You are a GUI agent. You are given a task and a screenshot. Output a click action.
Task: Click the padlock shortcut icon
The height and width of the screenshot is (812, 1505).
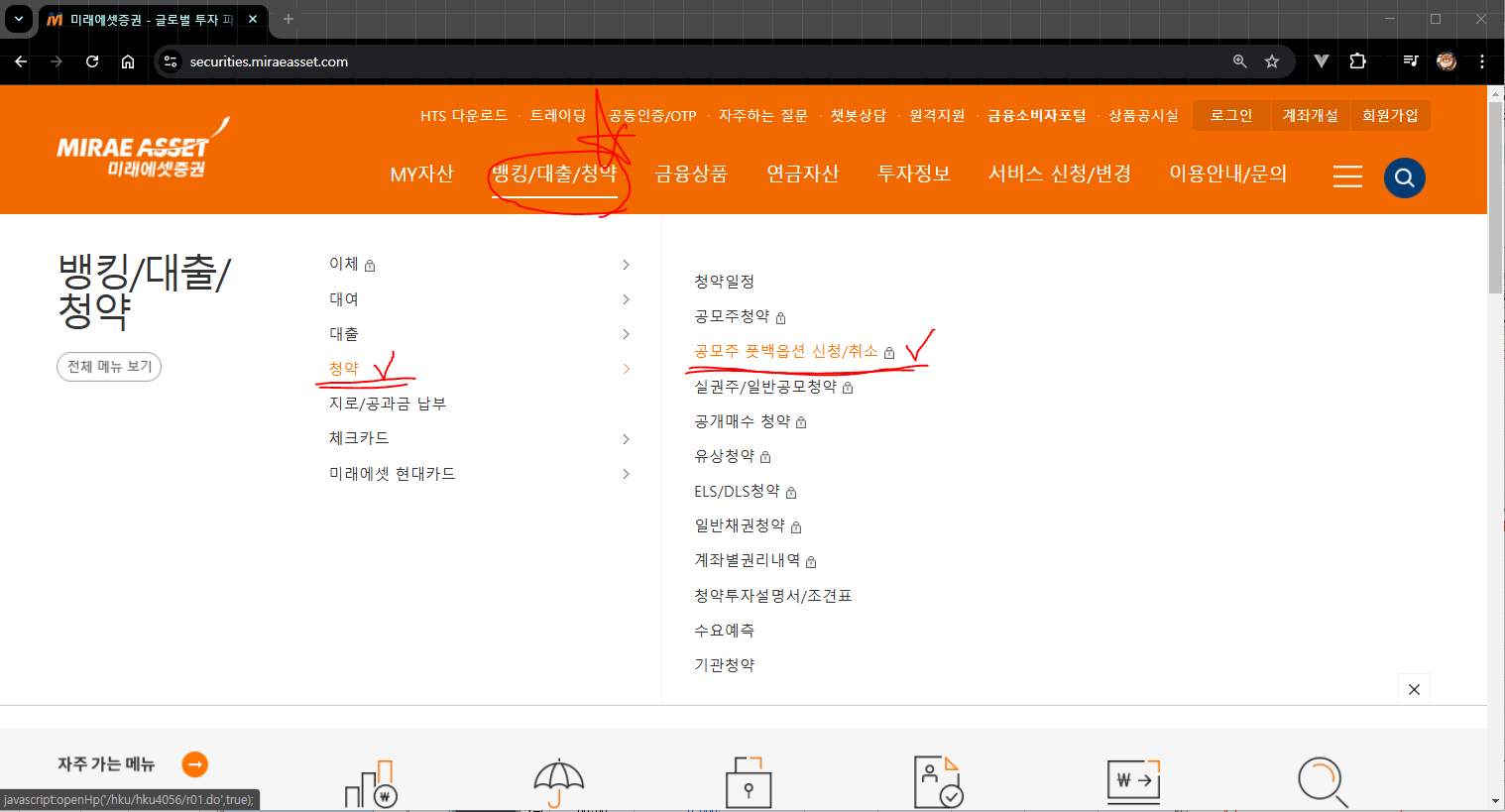pos(749,782)
